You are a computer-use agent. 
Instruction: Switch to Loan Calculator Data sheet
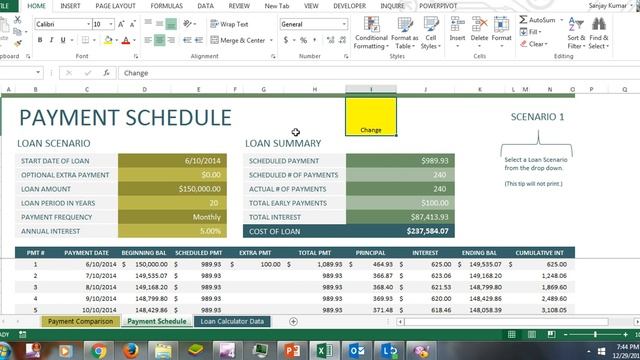(x=232, y=322)
